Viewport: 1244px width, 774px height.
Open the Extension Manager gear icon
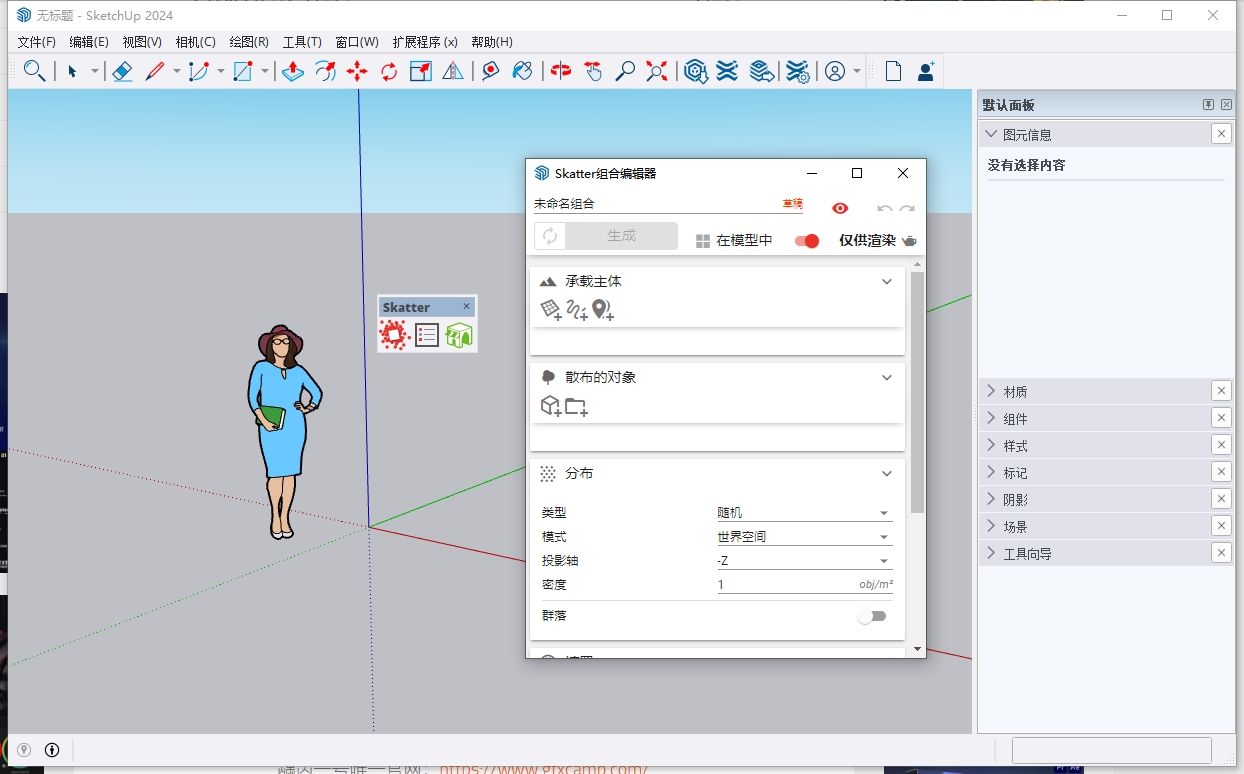[x=797, y=71]
